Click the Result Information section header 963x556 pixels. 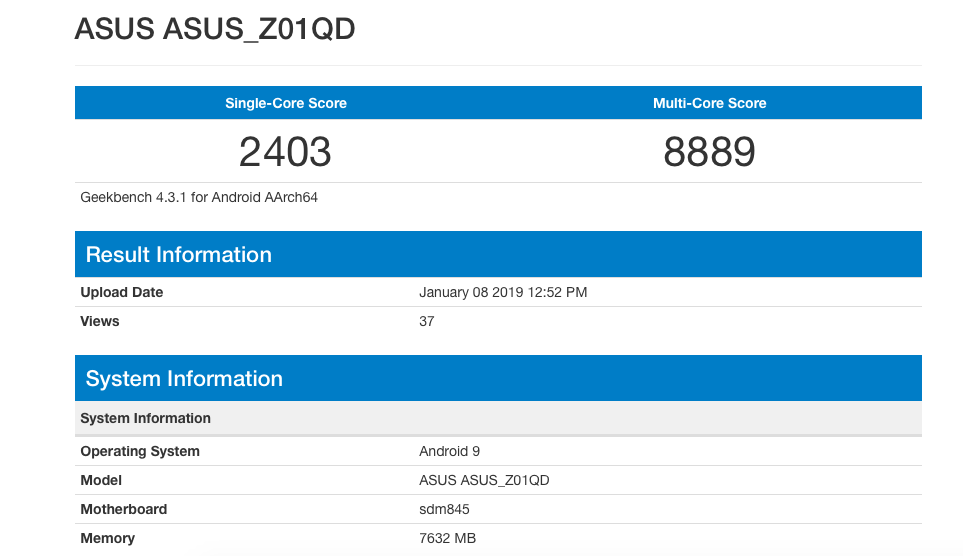tap(179, 255)
